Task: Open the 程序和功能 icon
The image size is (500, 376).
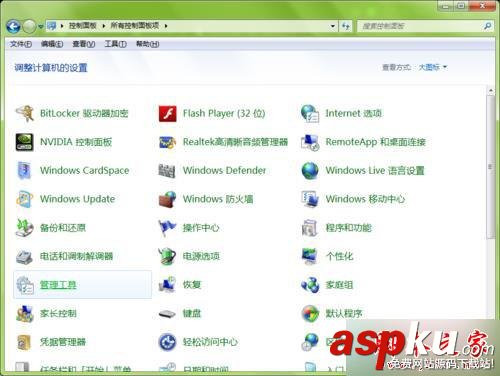Action: click(310, 228)
